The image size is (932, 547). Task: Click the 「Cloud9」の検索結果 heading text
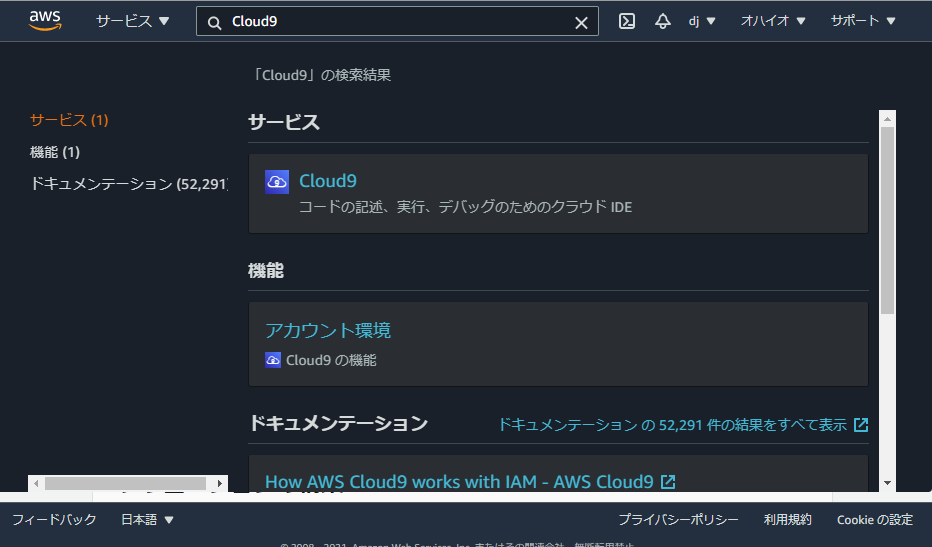click(x=321, y=75)
